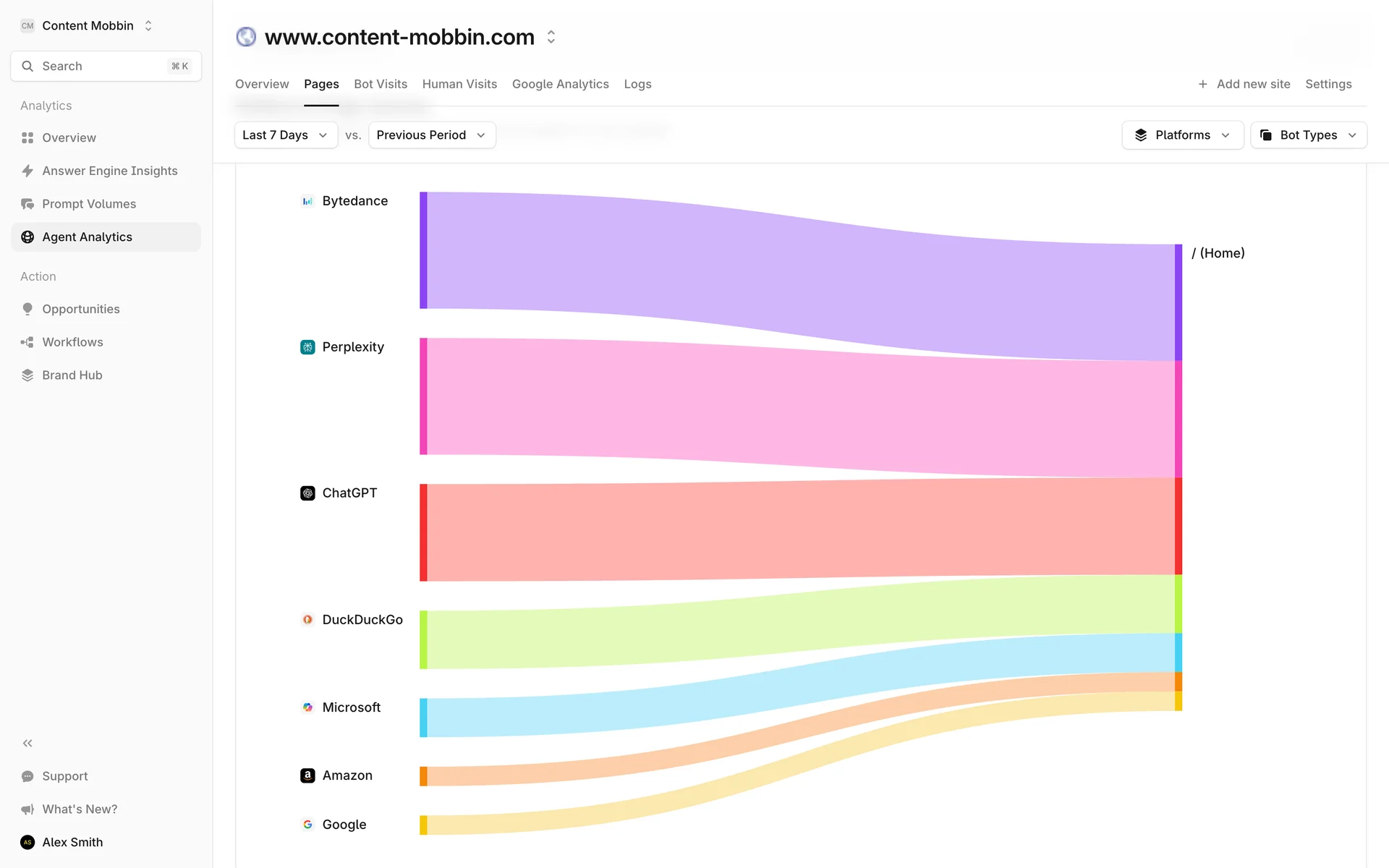Viewport: 1389px width, 868px height.
Task: Click the Brand Hub layers icon
Action: pyautogui.click(x=27, y=375)
